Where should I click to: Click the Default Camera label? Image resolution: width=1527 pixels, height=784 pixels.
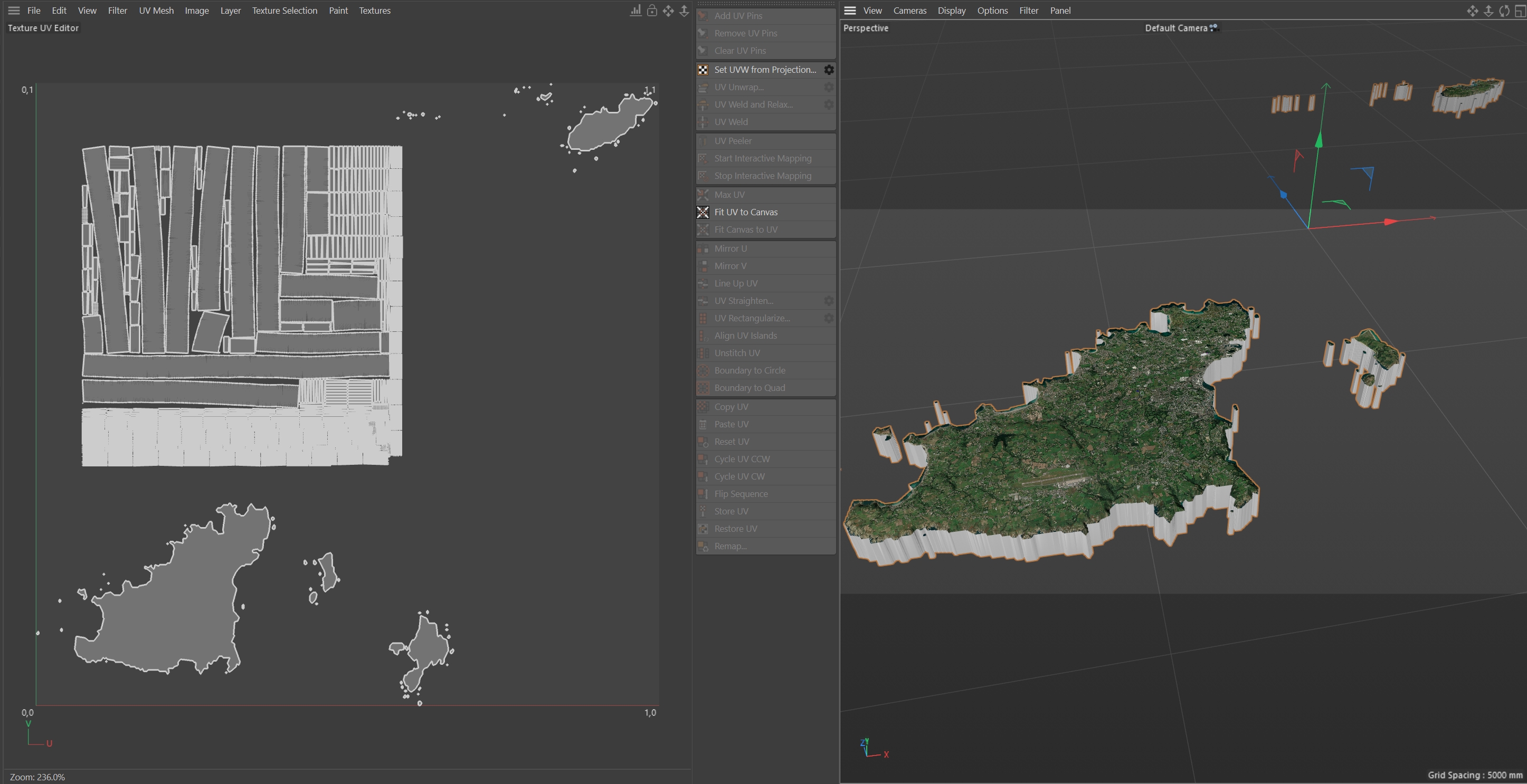coord(1176,28)
